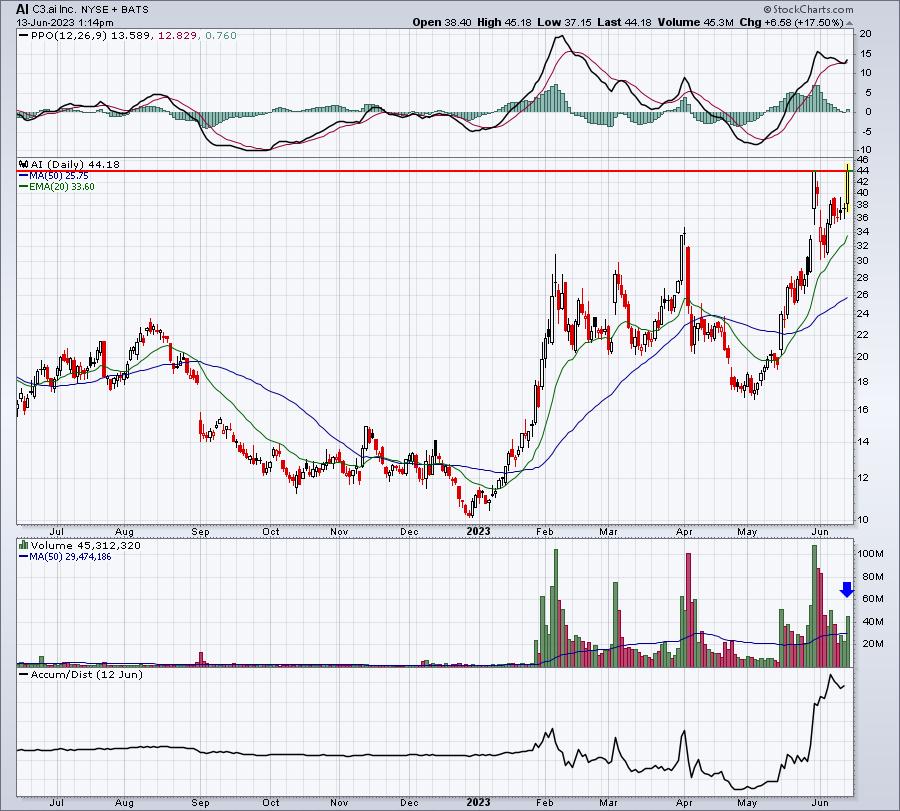Click the StockCharts.com copyright watermark
The width and height of the screenshot is (900, 811).
point(808,9)
